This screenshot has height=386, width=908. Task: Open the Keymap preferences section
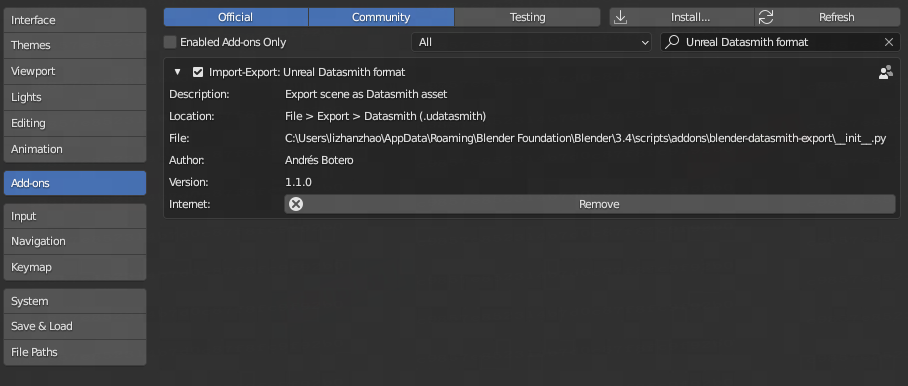75,267
